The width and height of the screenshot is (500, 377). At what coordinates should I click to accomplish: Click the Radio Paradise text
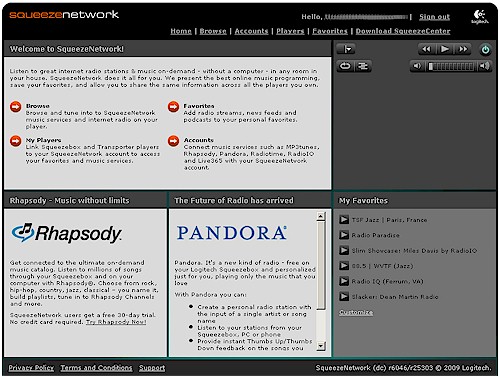(375, 235)
